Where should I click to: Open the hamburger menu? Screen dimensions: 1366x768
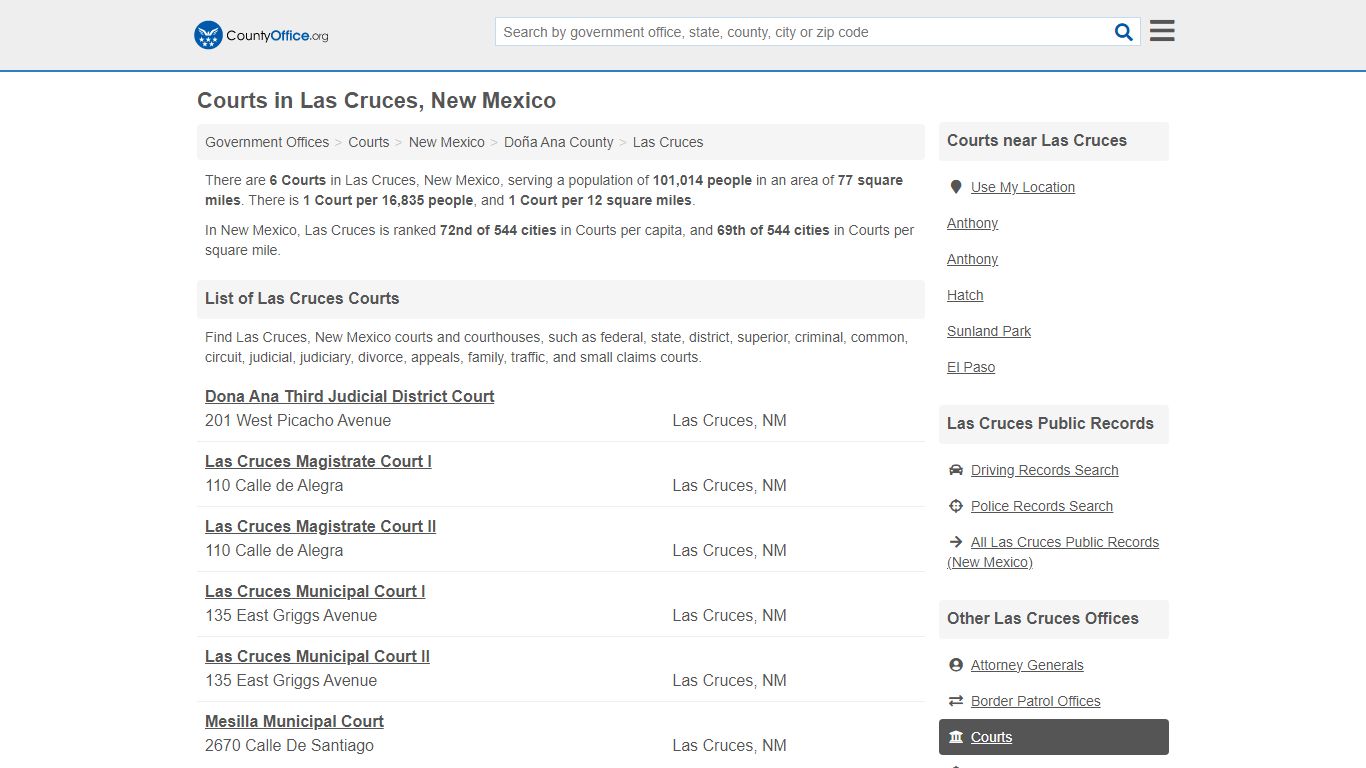pos(1162,31)
